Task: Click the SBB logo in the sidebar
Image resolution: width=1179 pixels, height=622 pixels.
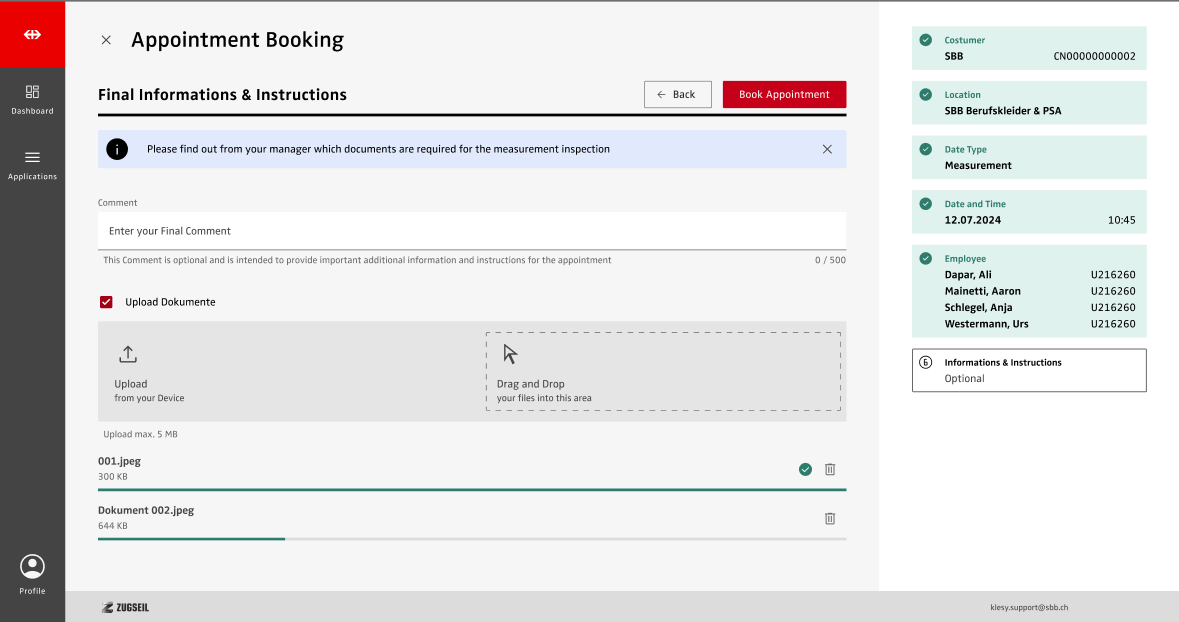Action: (32, 34)
